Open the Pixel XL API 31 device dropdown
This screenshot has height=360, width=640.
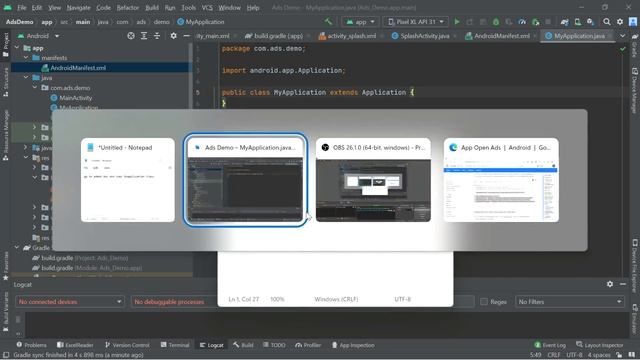[416, 22]
